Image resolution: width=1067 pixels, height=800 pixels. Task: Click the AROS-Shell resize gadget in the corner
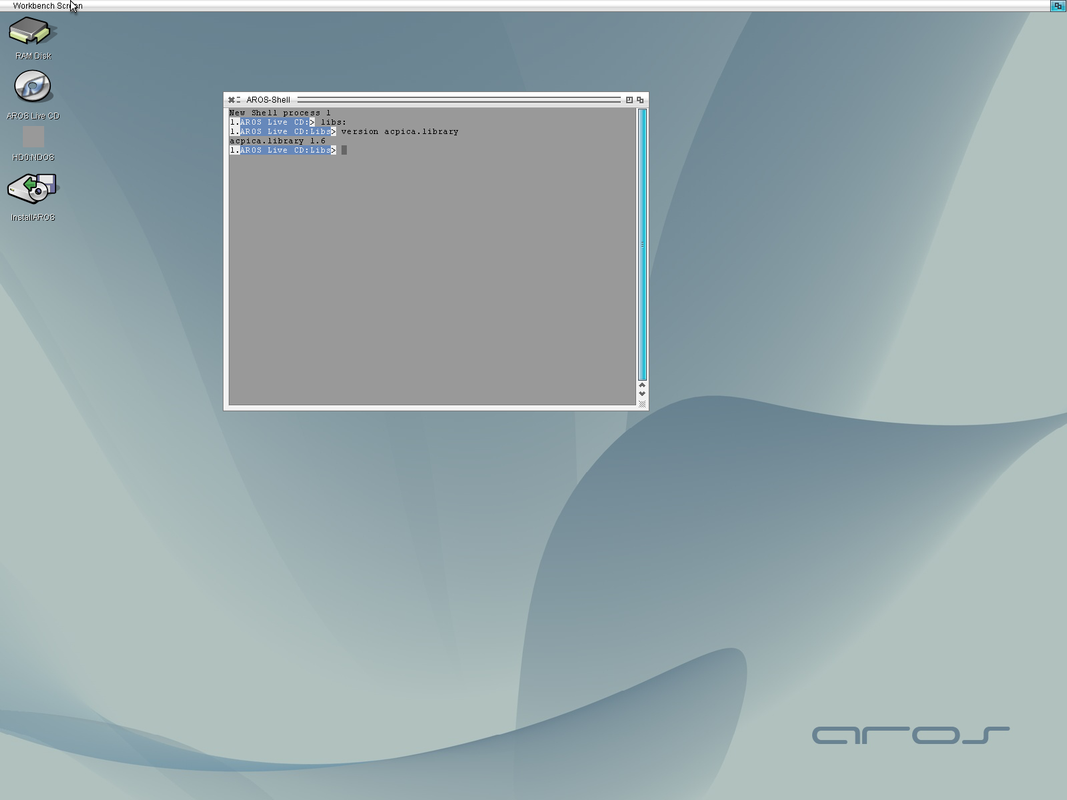[642, 404]
